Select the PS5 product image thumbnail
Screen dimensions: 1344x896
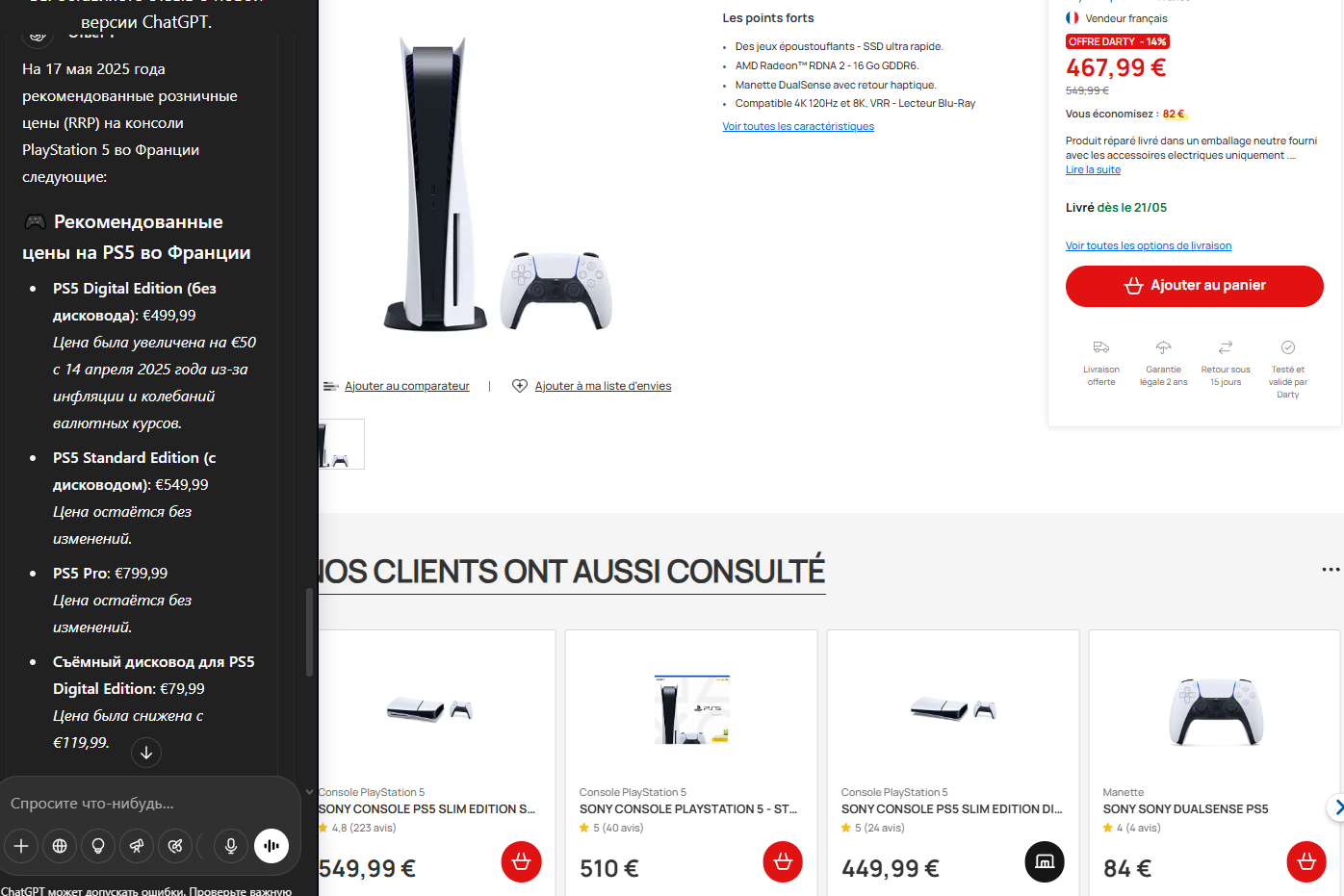point(341,444)
